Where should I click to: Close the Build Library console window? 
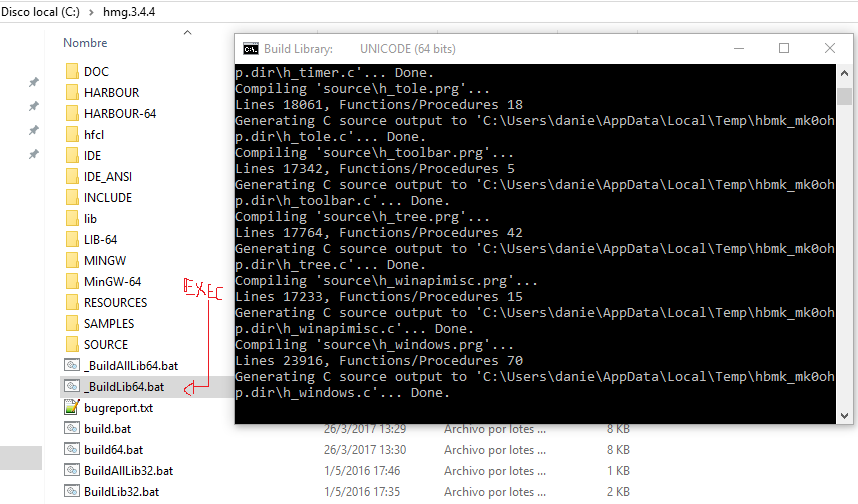click(x=830, y=48)
